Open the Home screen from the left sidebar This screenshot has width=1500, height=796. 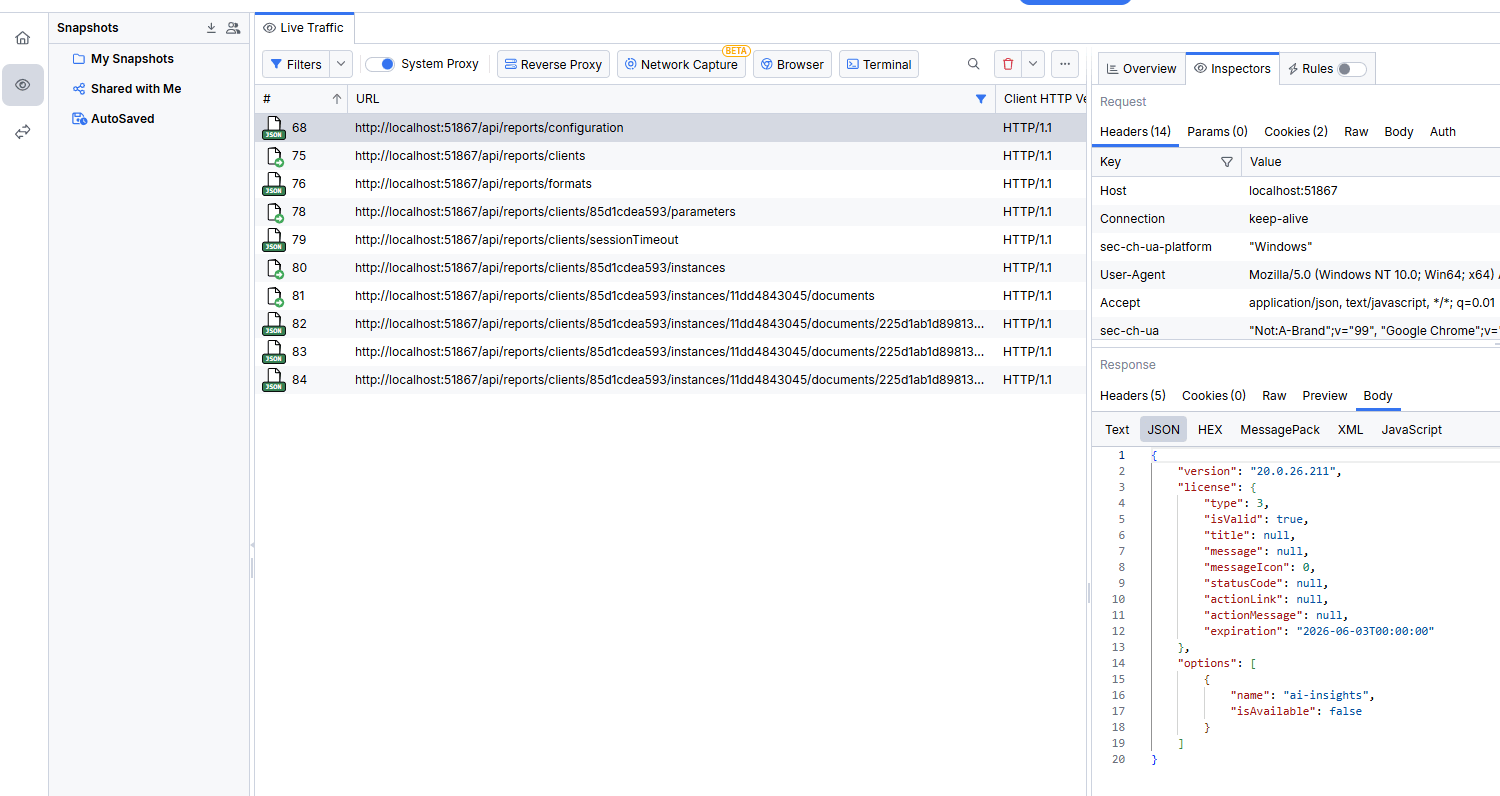(22, 37)
